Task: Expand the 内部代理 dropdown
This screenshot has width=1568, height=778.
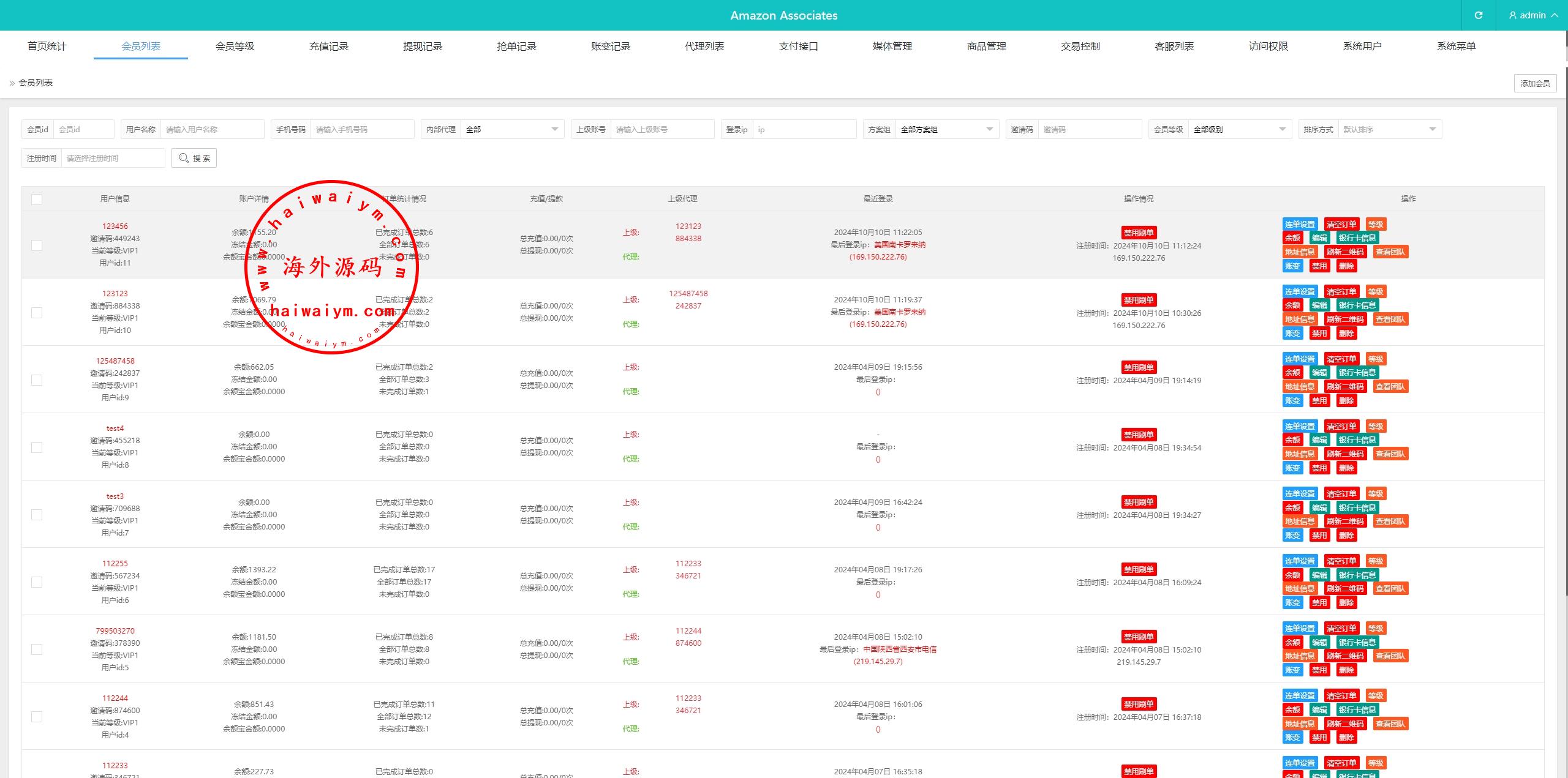Action: [x=511, y=129]
